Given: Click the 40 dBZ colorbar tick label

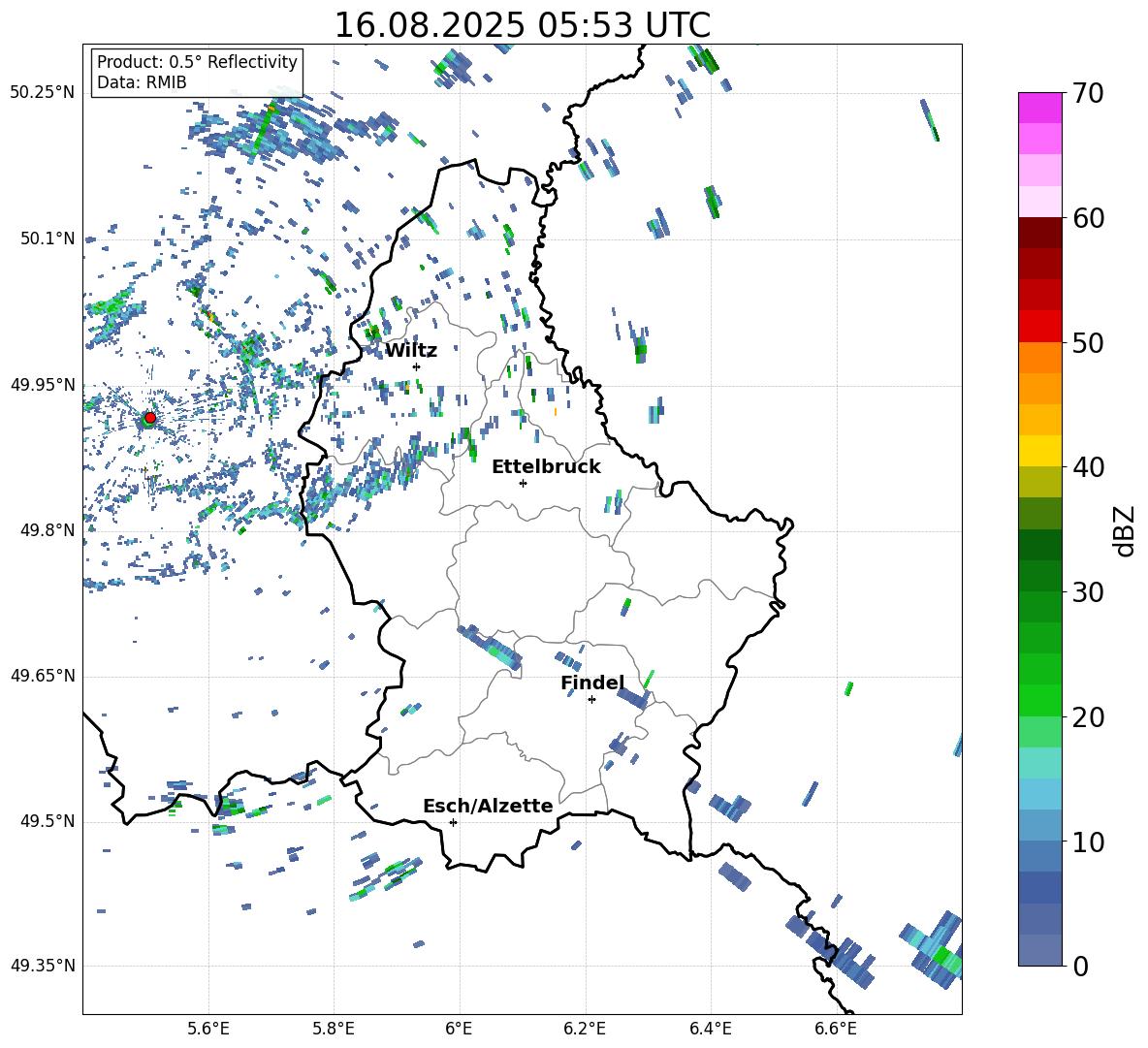Looking at the screenshot, I should tap(1088, 467).
